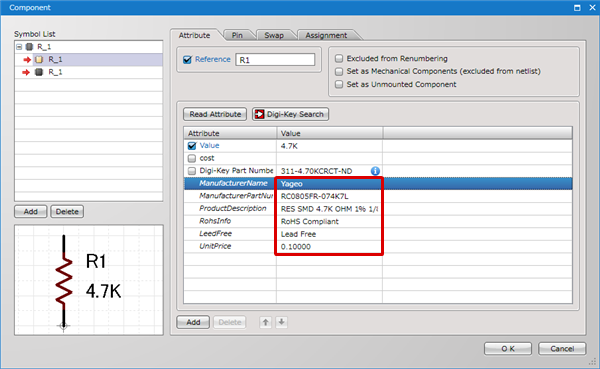This screenshot has height=369, width=600.
Task: Check the Digi-Key Part Number checkbox
Action: click(x=192, y=171)
